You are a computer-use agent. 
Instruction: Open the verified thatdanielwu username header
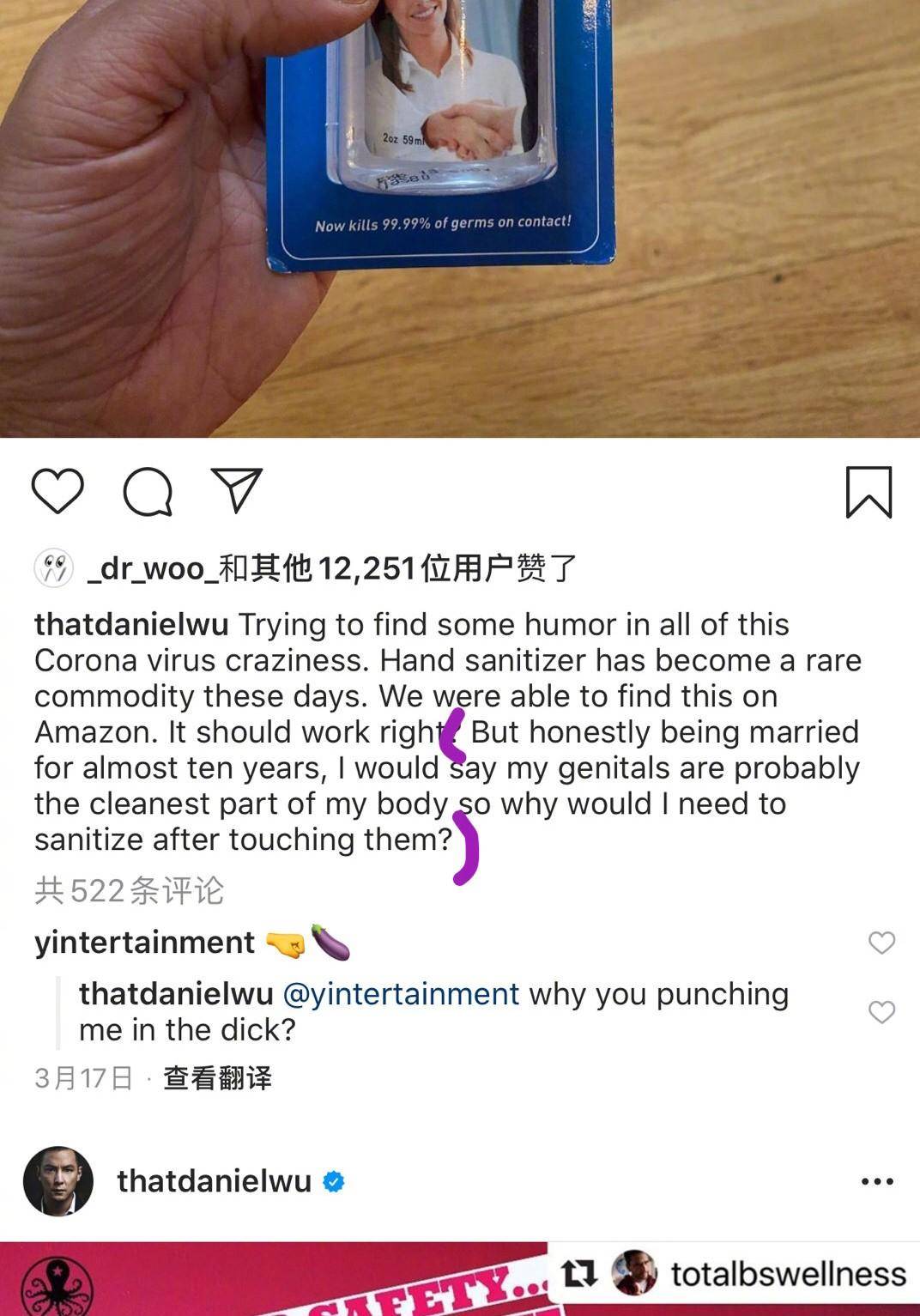(214, 1181)
